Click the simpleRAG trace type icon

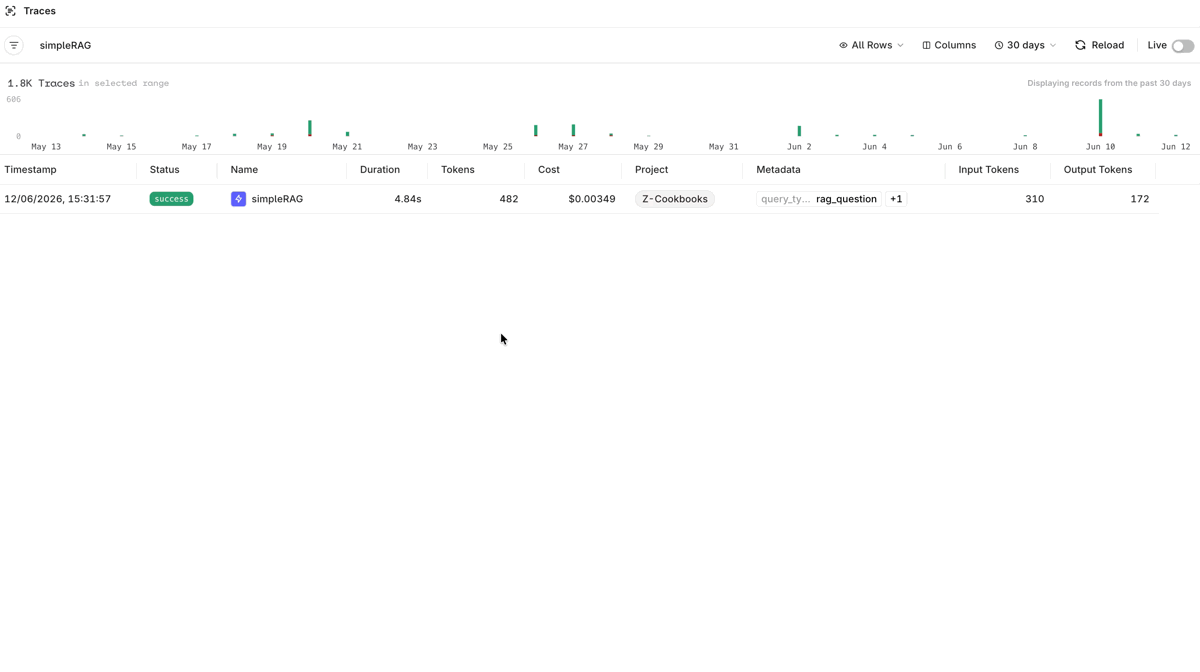point(238,199)
